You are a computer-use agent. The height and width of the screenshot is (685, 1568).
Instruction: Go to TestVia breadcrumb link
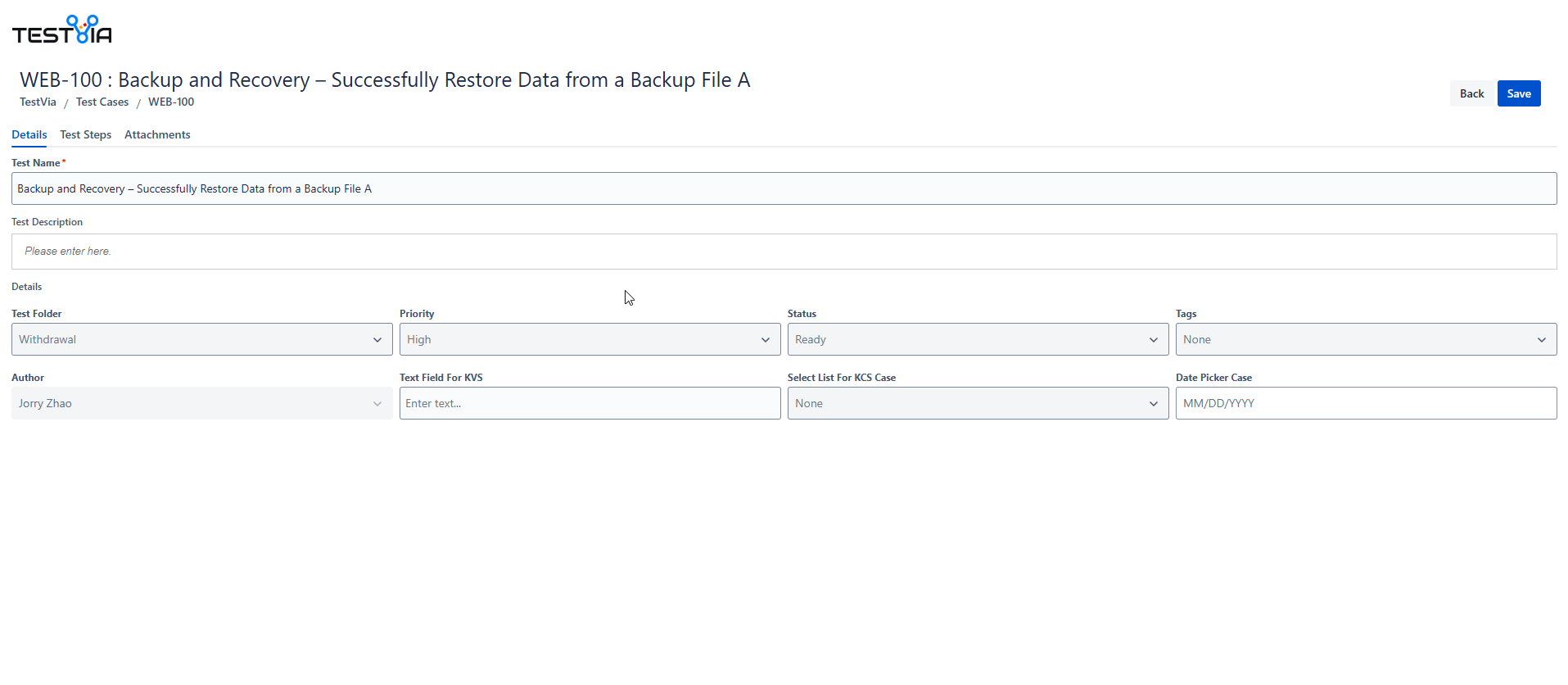(x=38, y=102)
